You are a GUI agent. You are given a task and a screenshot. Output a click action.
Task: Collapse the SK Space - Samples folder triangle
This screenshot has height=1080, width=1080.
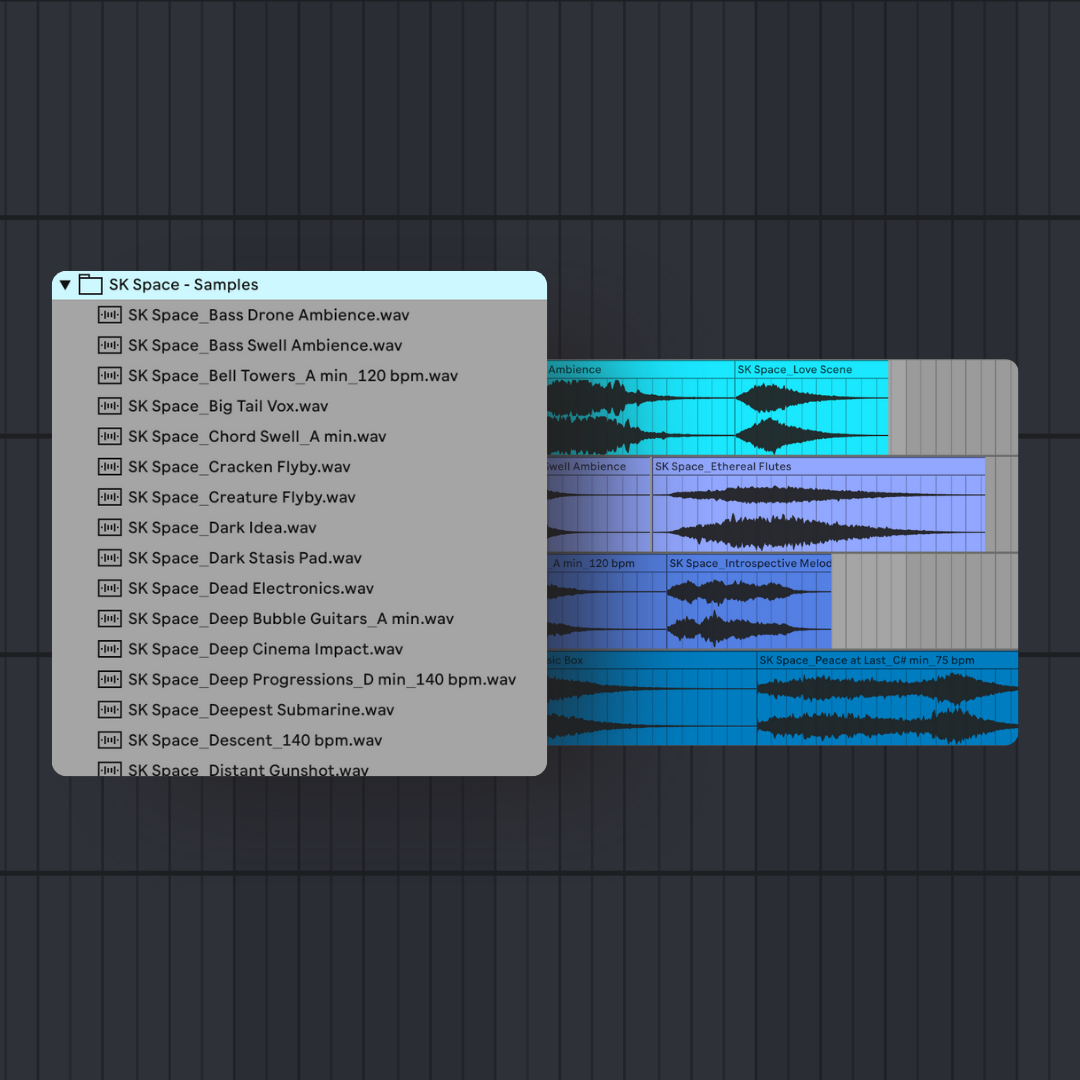pos(65,285)
